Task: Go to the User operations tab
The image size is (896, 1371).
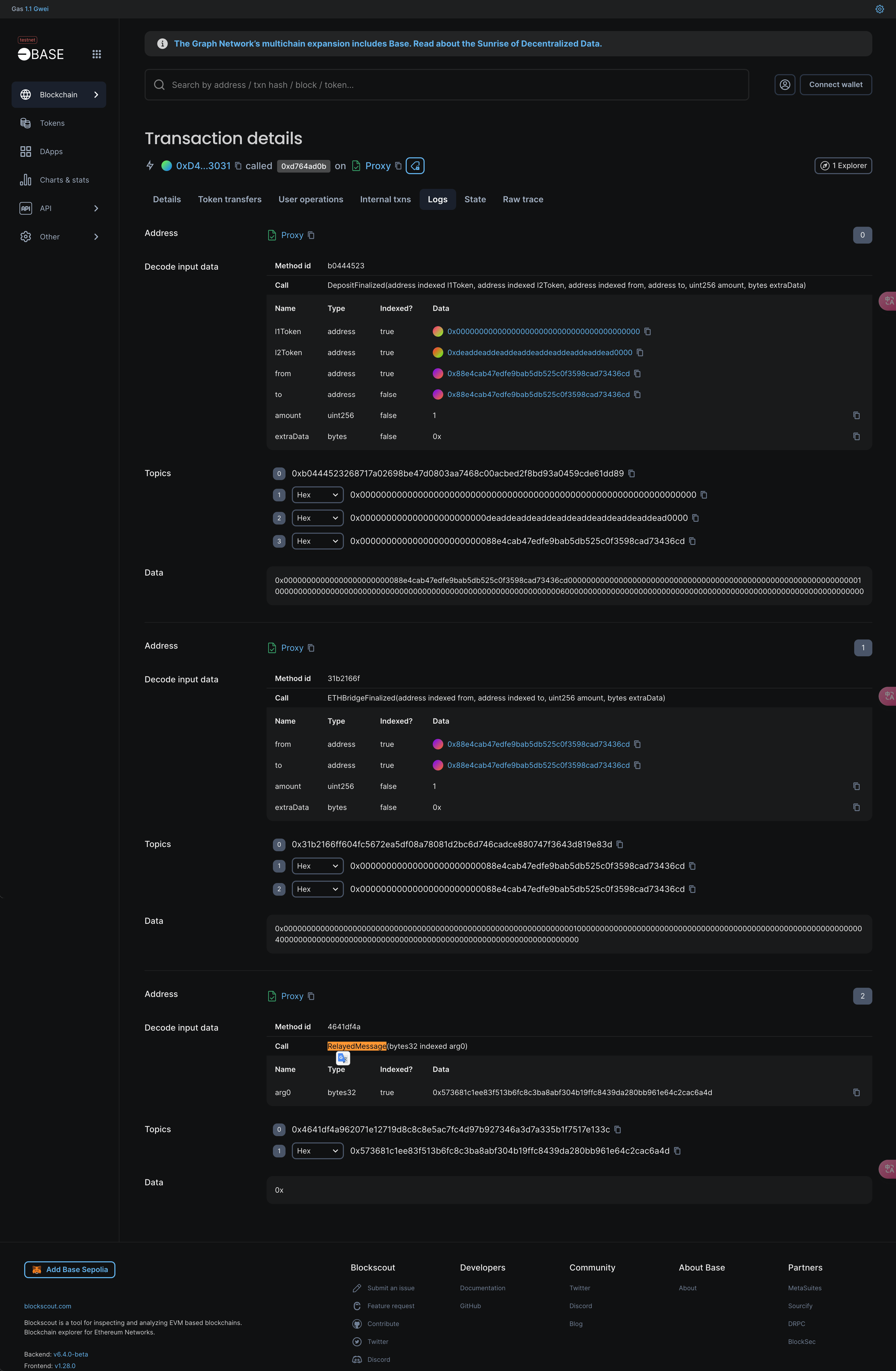Action: point(311,199)
